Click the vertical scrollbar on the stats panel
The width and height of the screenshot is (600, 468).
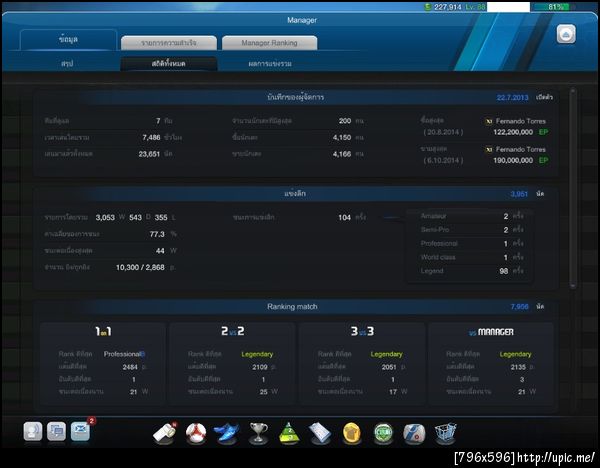tap(573, 188)
